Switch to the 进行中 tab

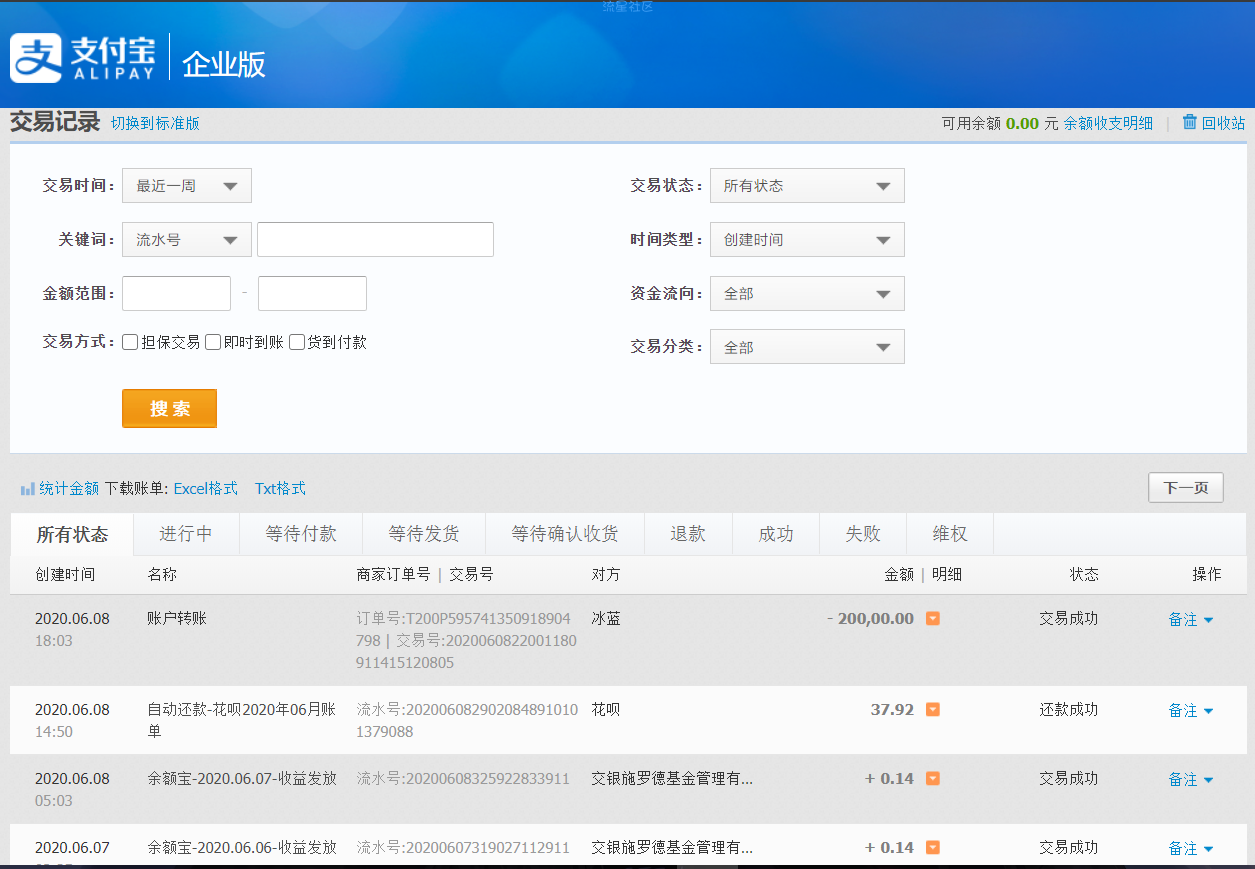[x=186, y=534]
